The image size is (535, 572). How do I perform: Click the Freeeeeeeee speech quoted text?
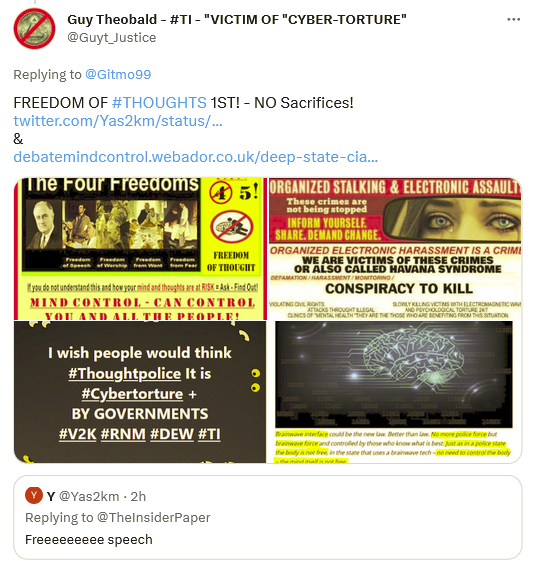pos(89,539)
